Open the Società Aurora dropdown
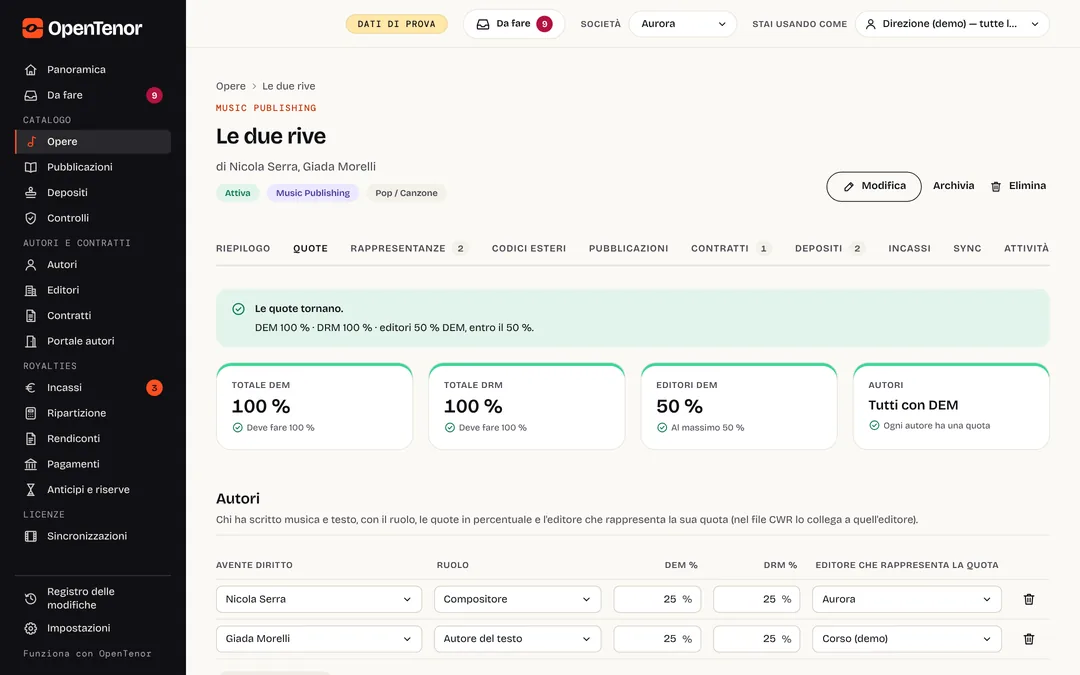The height and width of the screenshot is (675, 1080). click(683, 24)
